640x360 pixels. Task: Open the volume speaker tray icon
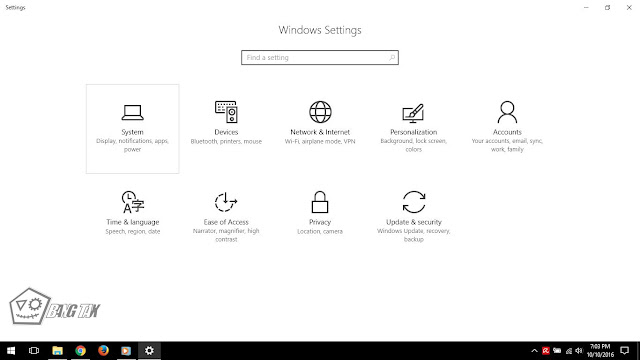click(x=579, y=351)
